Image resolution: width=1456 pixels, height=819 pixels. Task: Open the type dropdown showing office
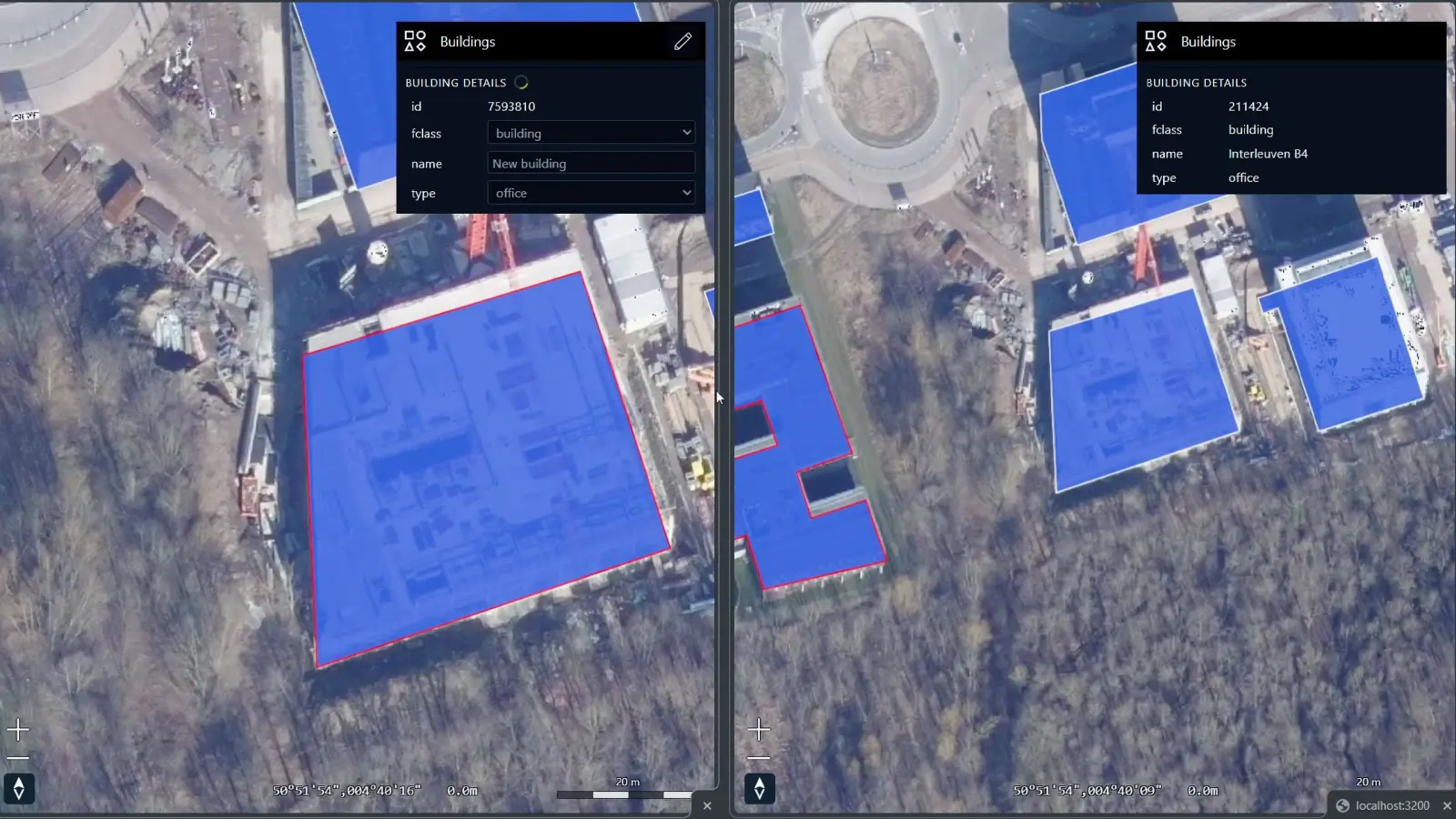(591, 193)
